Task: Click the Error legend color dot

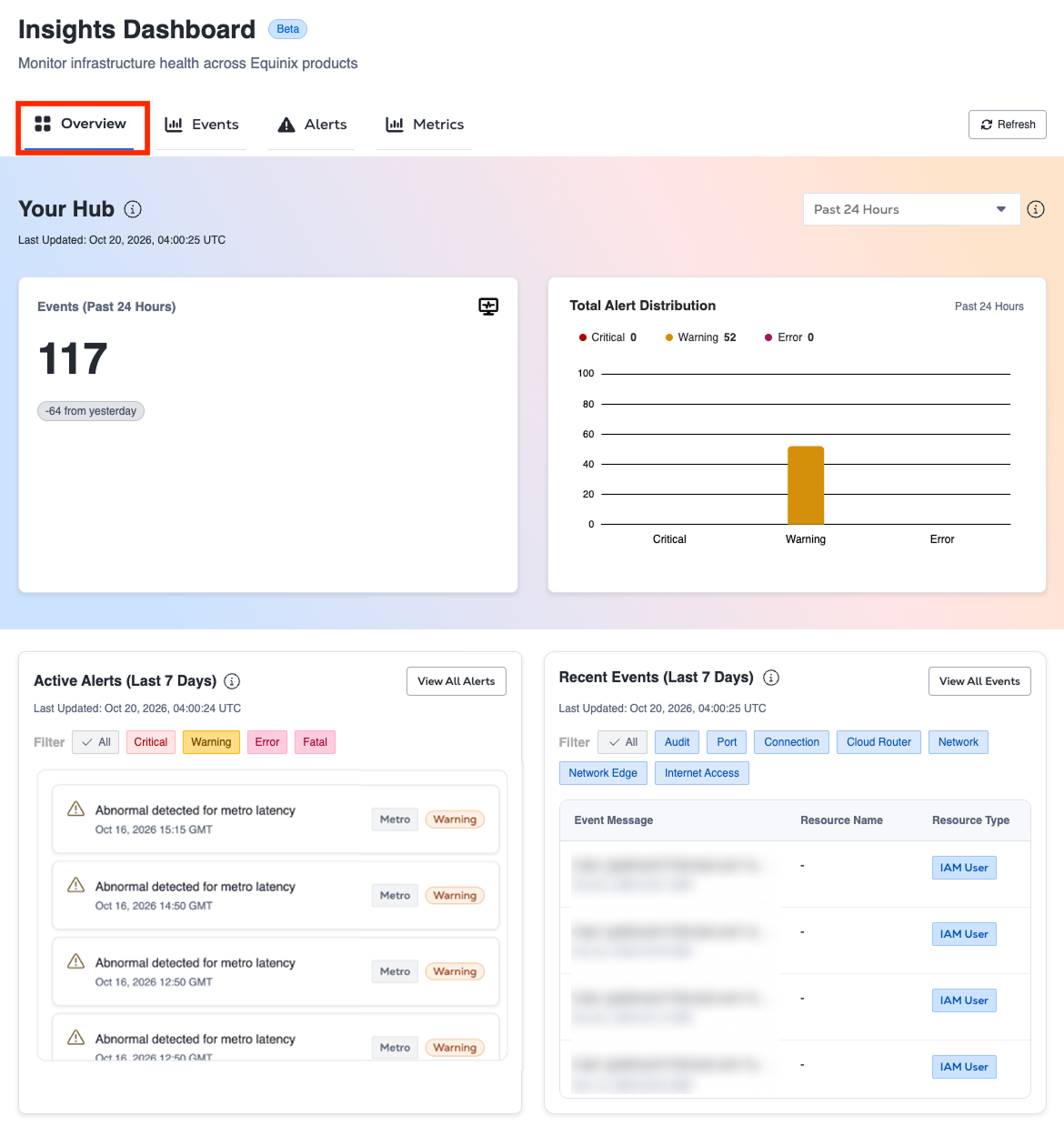Action: (768, 337)
